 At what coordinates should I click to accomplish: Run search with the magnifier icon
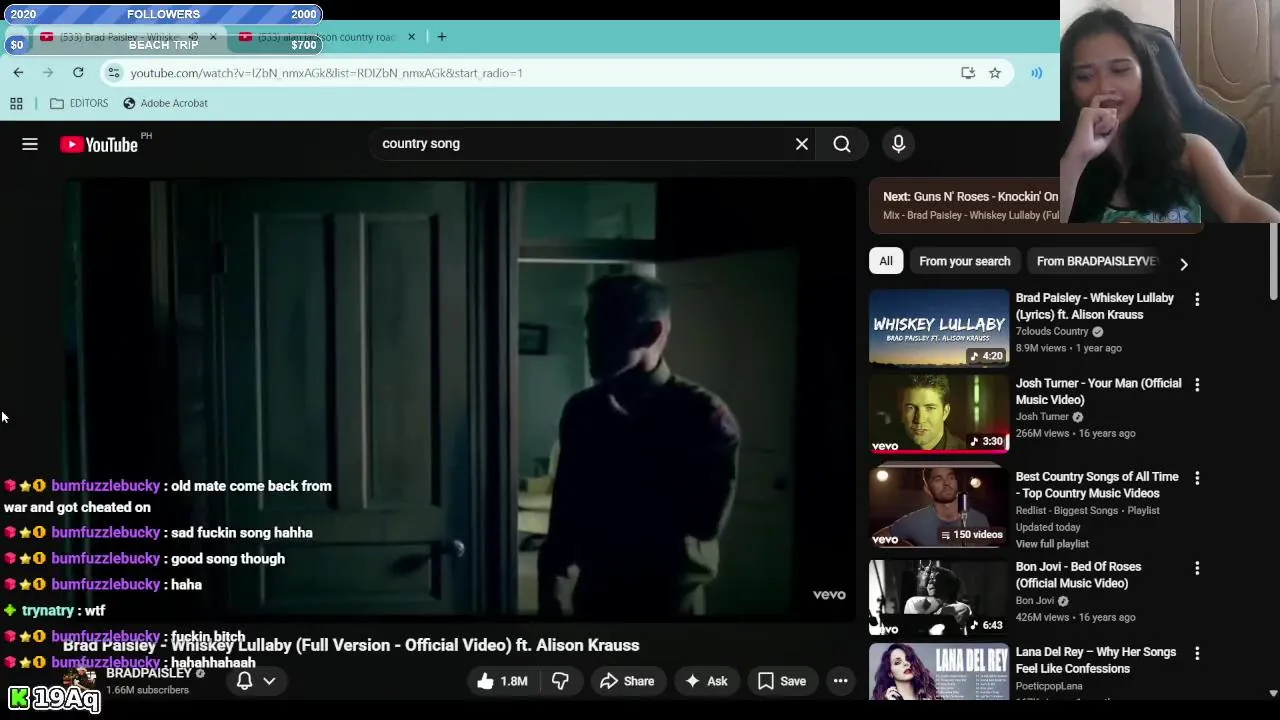click(x=842, y=144)
